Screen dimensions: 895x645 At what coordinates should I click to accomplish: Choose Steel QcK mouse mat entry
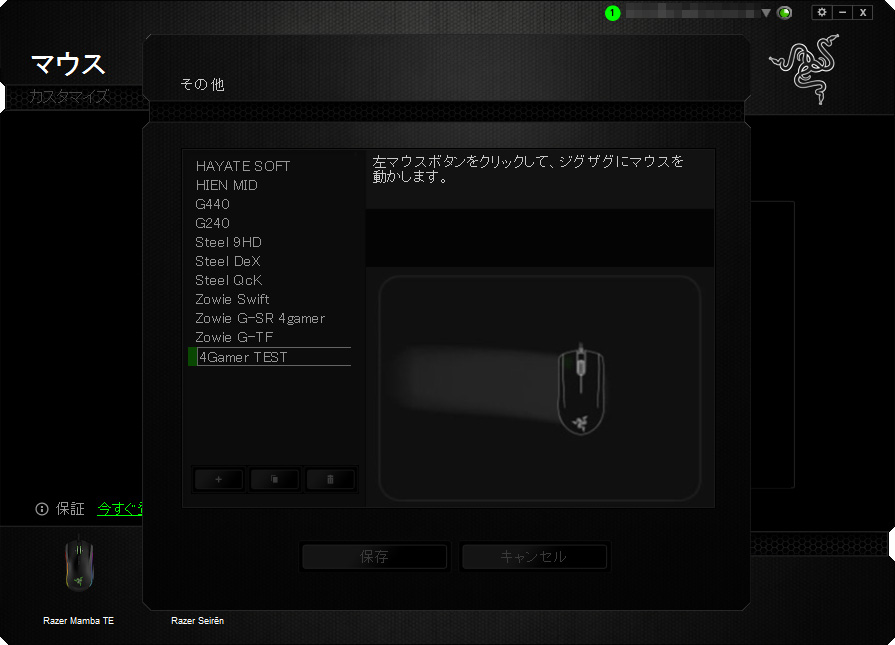229,280
